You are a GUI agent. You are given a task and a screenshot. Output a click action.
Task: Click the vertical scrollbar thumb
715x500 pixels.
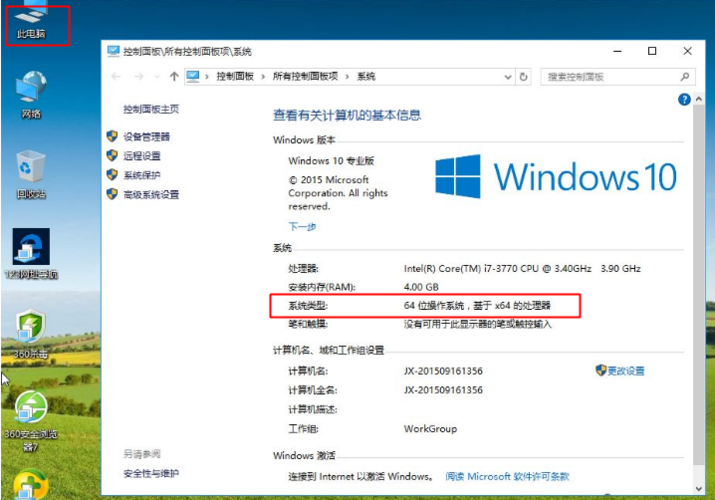(699, 285)
